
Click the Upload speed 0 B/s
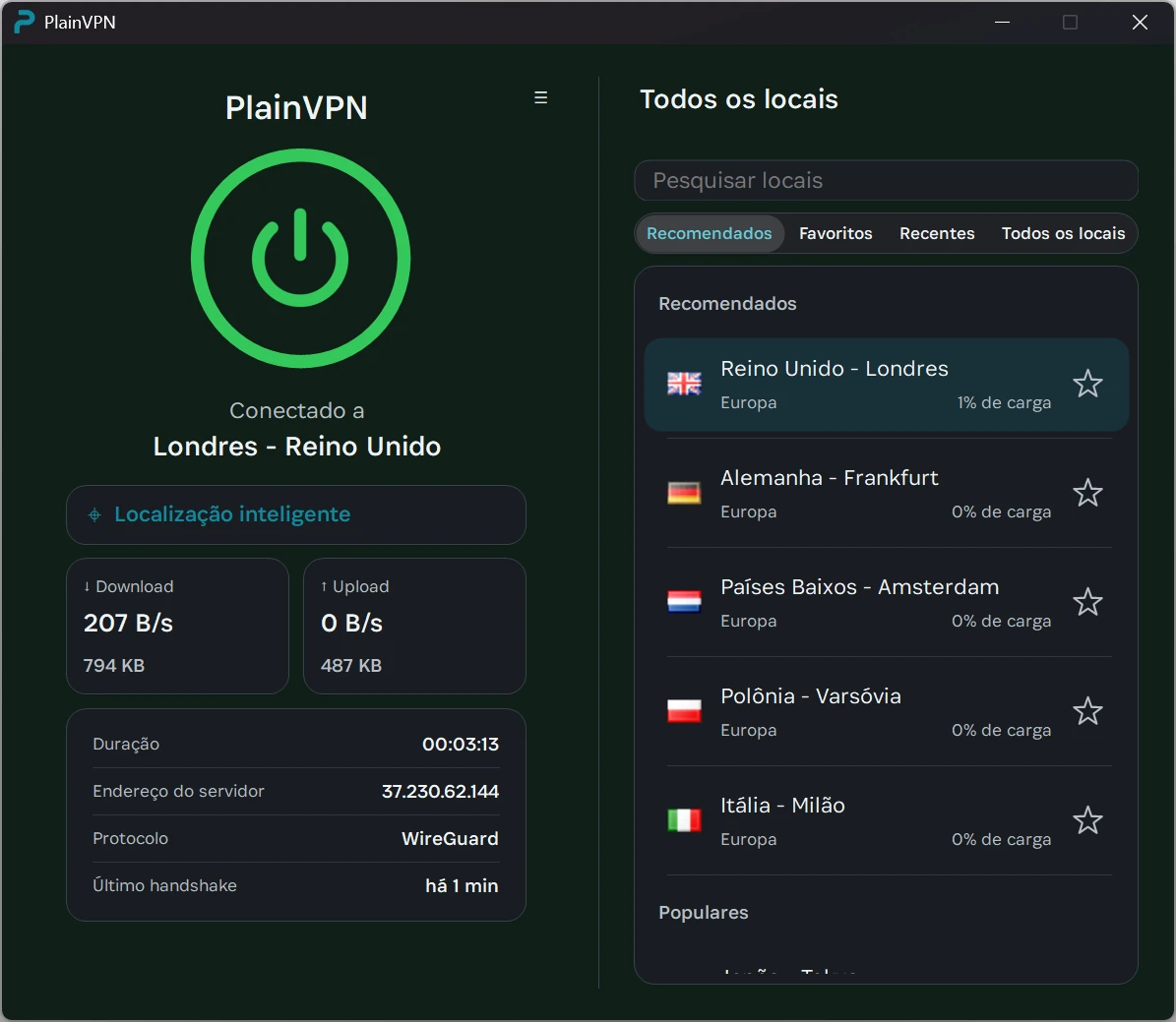point(351,623)
